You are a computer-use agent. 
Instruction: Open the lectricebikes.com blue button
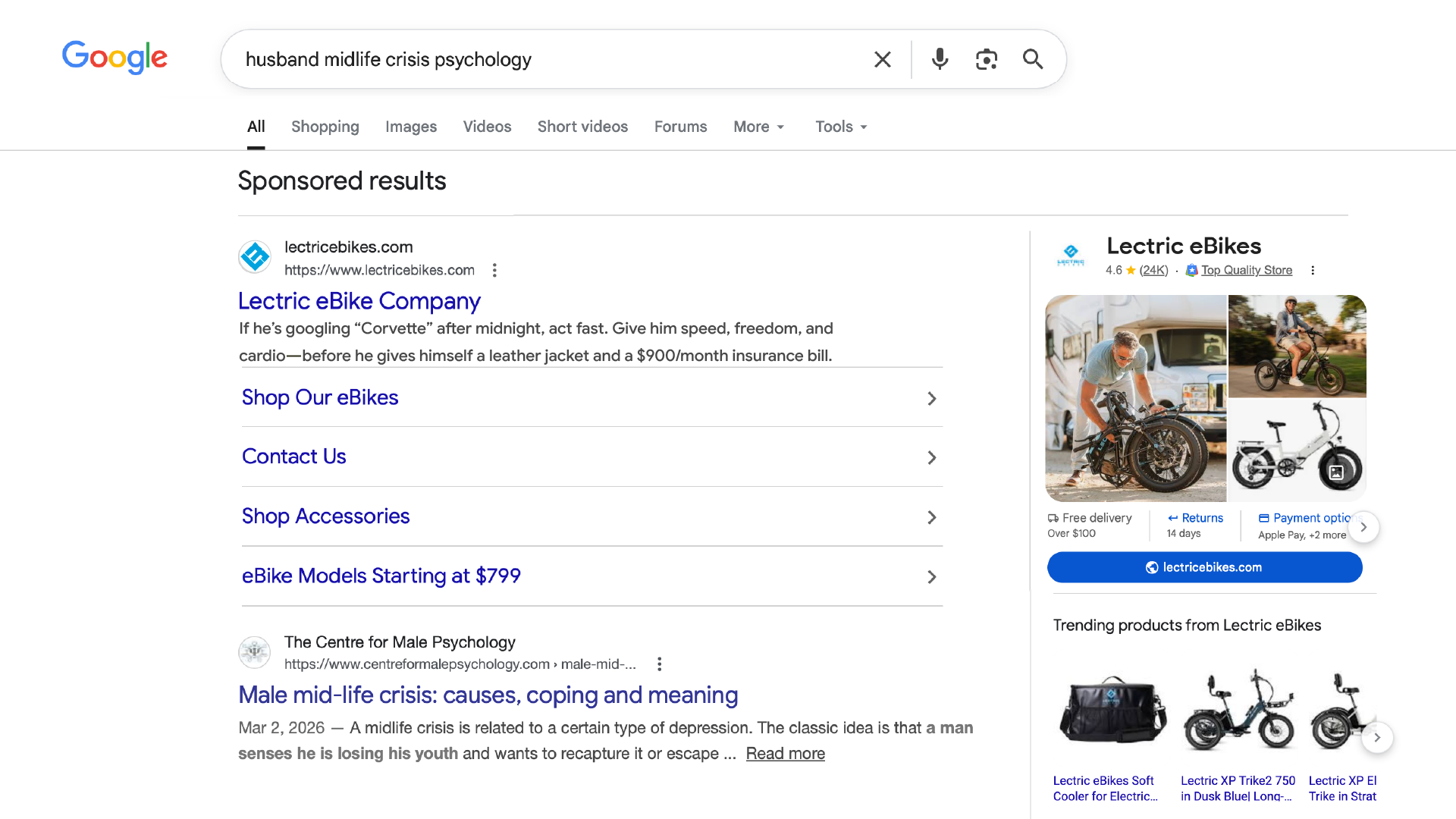coord(1204,566)
